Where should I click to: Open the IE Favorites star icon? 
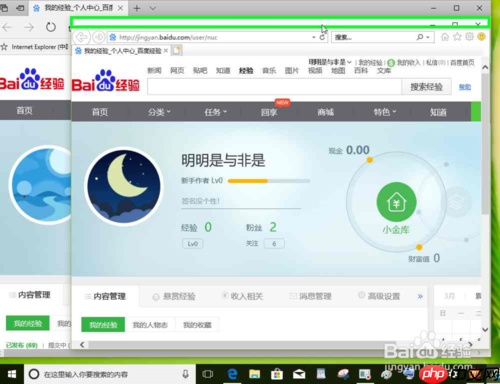click(x=457, y=37)
